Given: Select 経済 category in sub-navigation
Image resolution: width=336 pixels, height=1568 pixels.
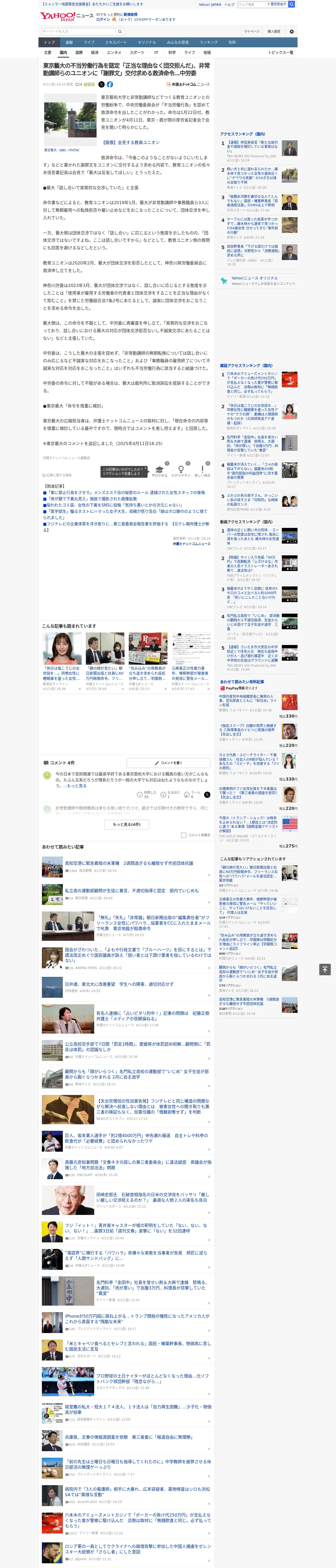Looking at the screenshot, I should (94, 52).
